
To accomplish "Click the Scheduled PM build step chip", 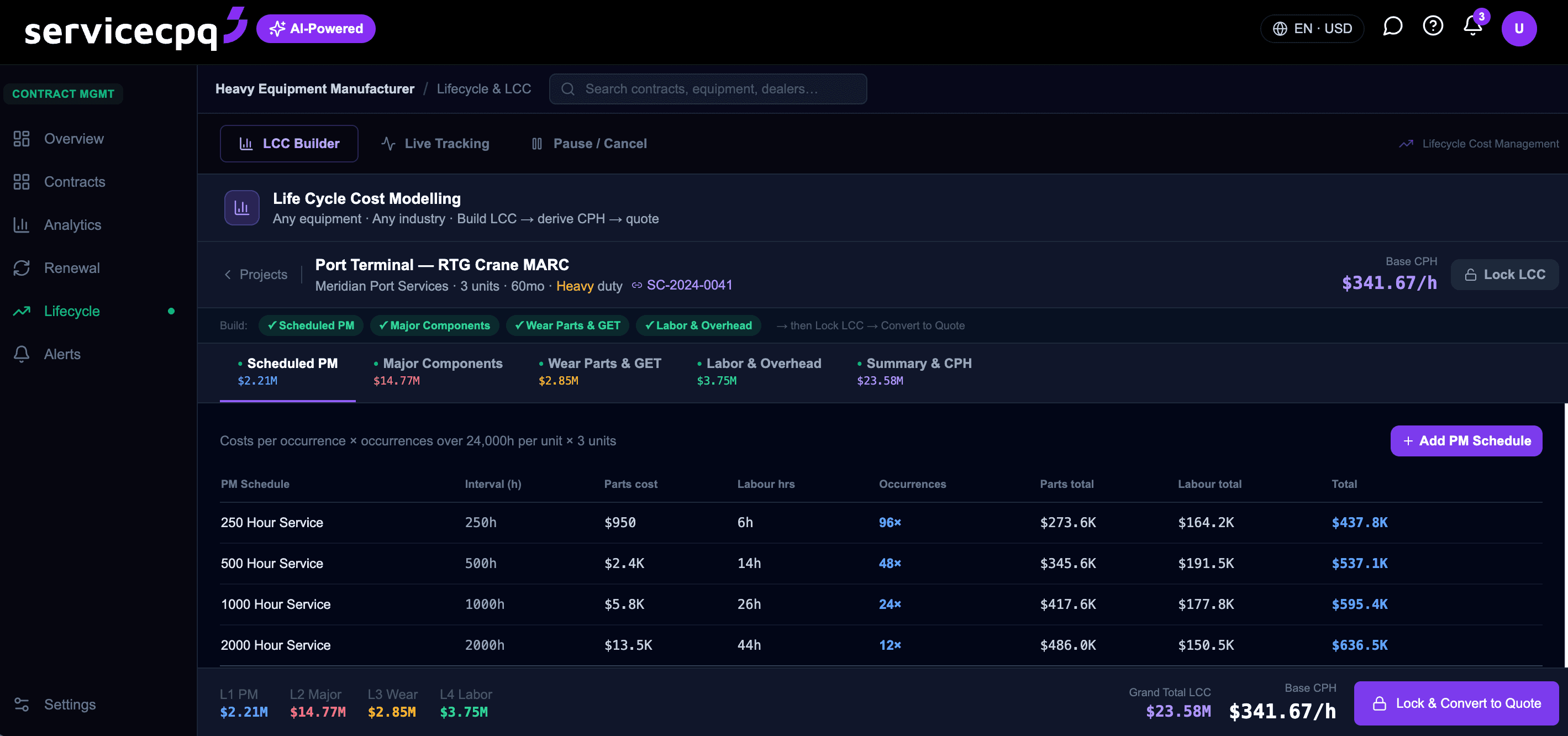I will tap(311, 325).
